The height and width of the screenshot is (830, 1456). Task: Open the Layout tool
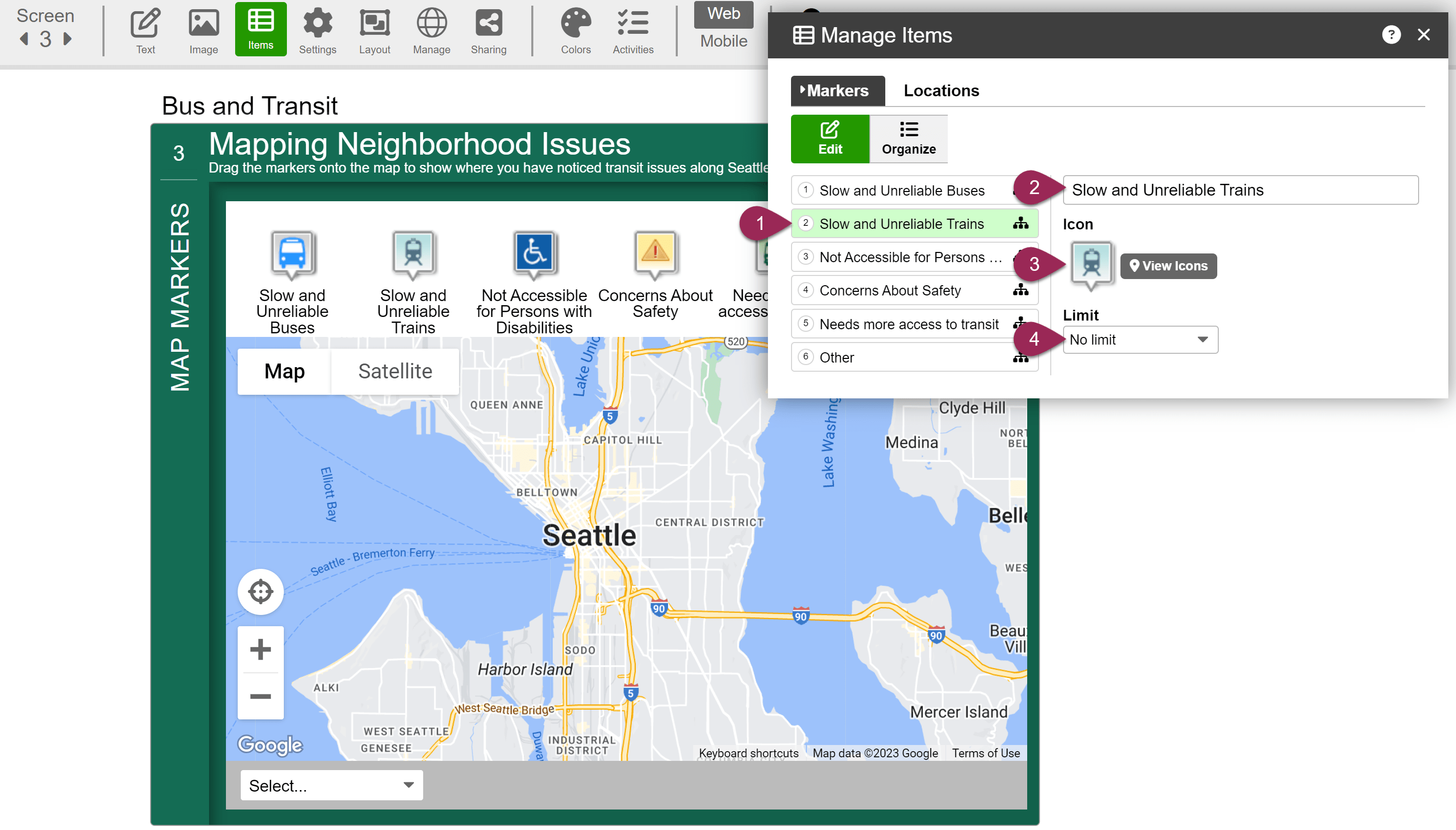[x=374, y=30]
